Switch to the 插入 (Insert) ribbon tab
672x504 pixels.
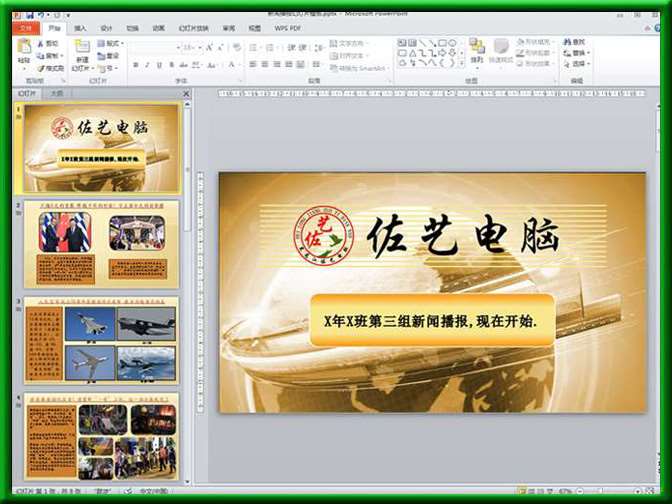click(80, 28)
